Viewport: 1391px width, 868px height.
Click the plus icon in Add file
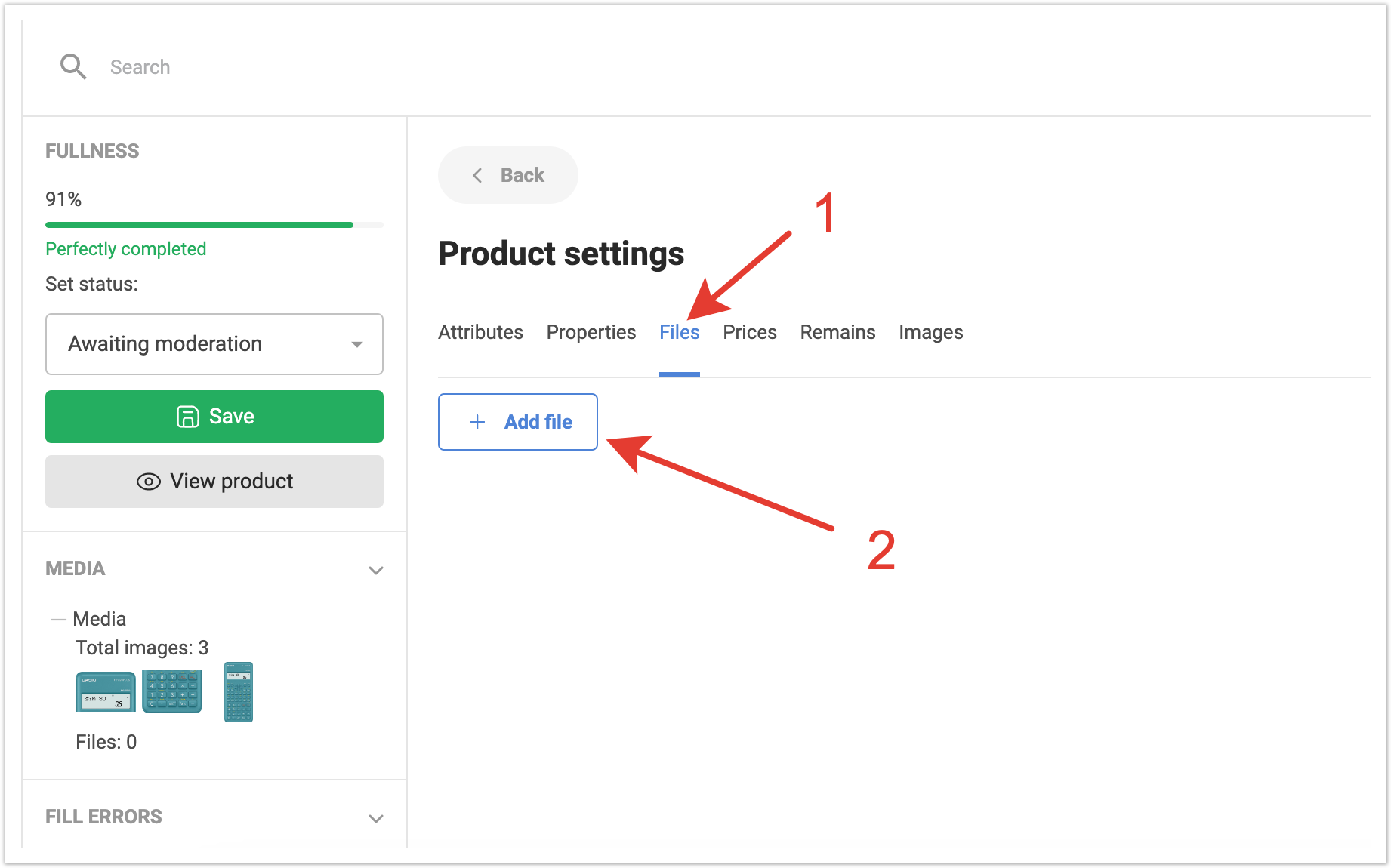pos(477,422)
